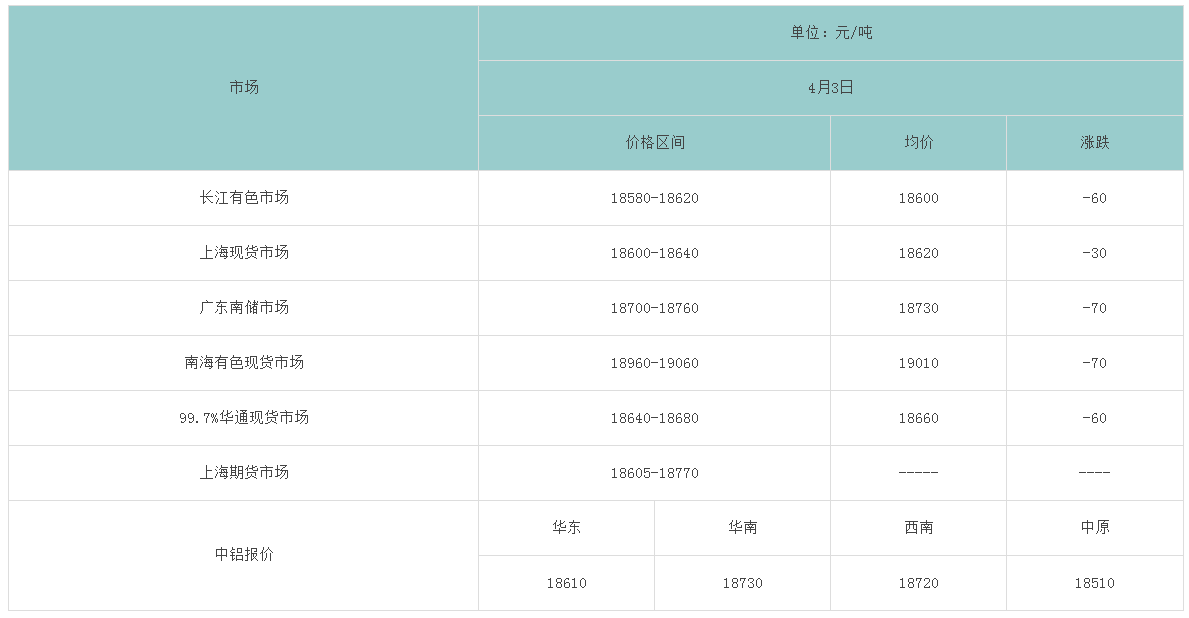Click price range 18580-18620

(654, 198)
